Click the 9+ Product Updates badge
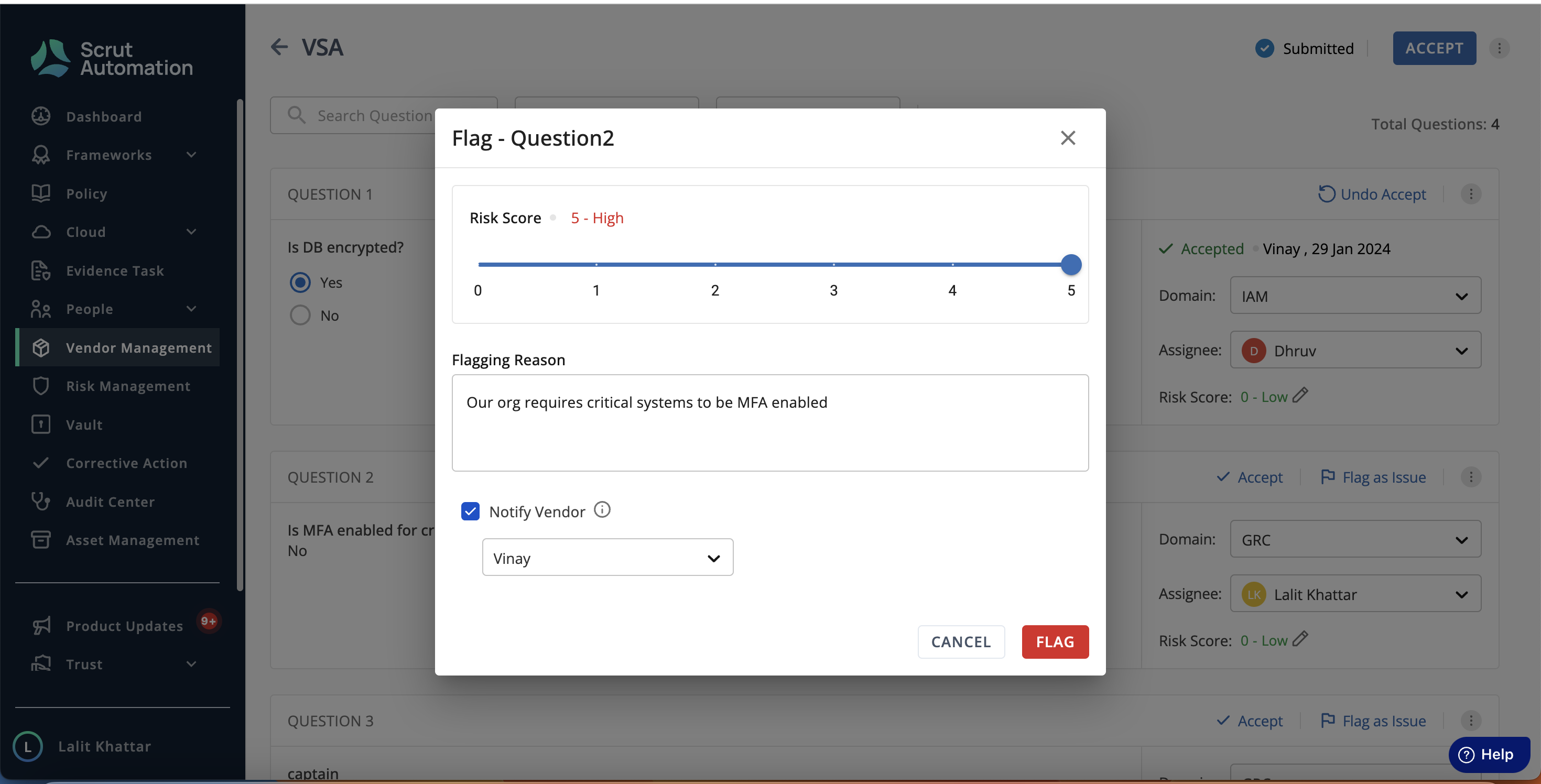The width and height of the screenshot is (1541, 784). click(x=208, y=622)
